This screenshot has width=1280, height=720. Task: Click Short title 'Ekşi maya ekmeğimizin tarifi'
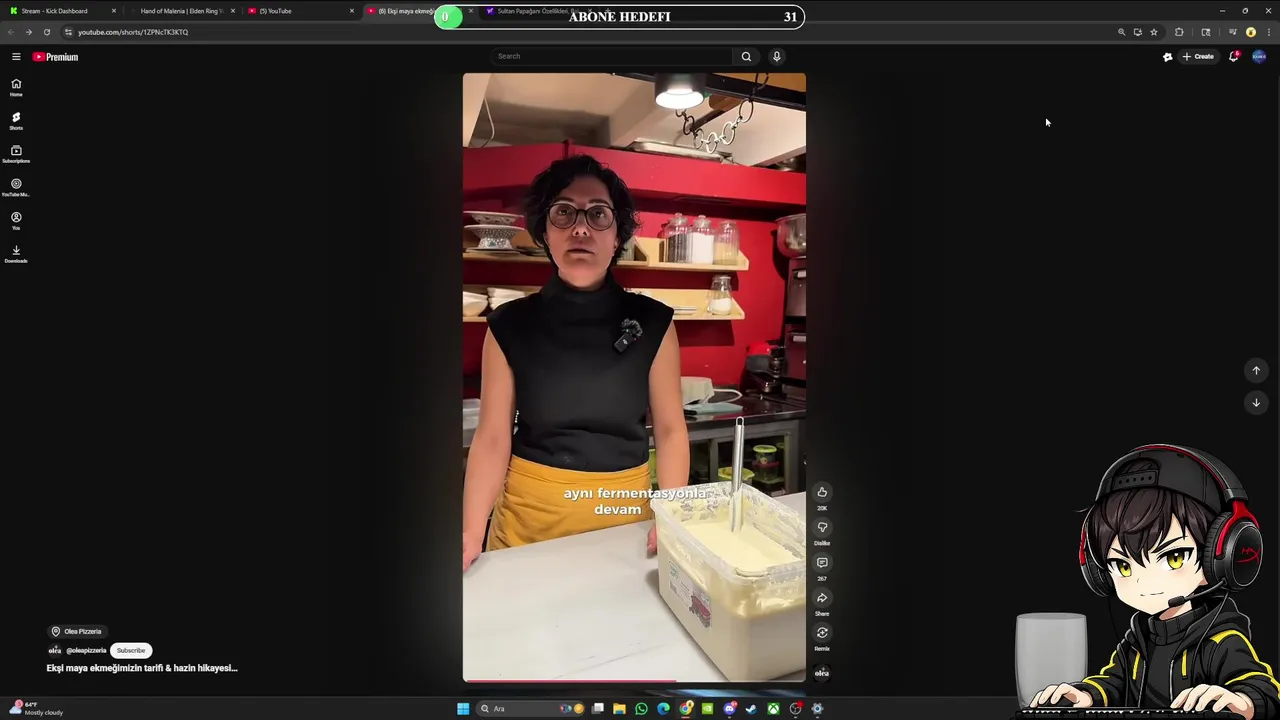pos(142,668)
